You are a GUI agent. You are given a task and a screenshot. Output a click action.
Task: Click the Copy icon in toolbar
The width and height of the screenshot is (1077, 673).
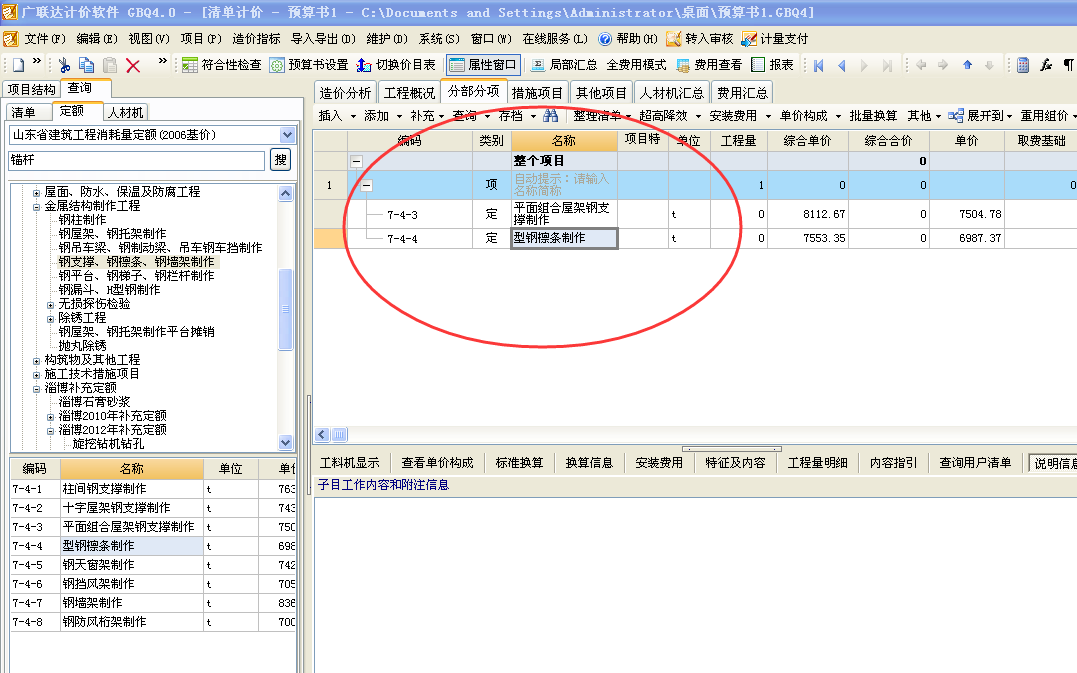(87, 65)
